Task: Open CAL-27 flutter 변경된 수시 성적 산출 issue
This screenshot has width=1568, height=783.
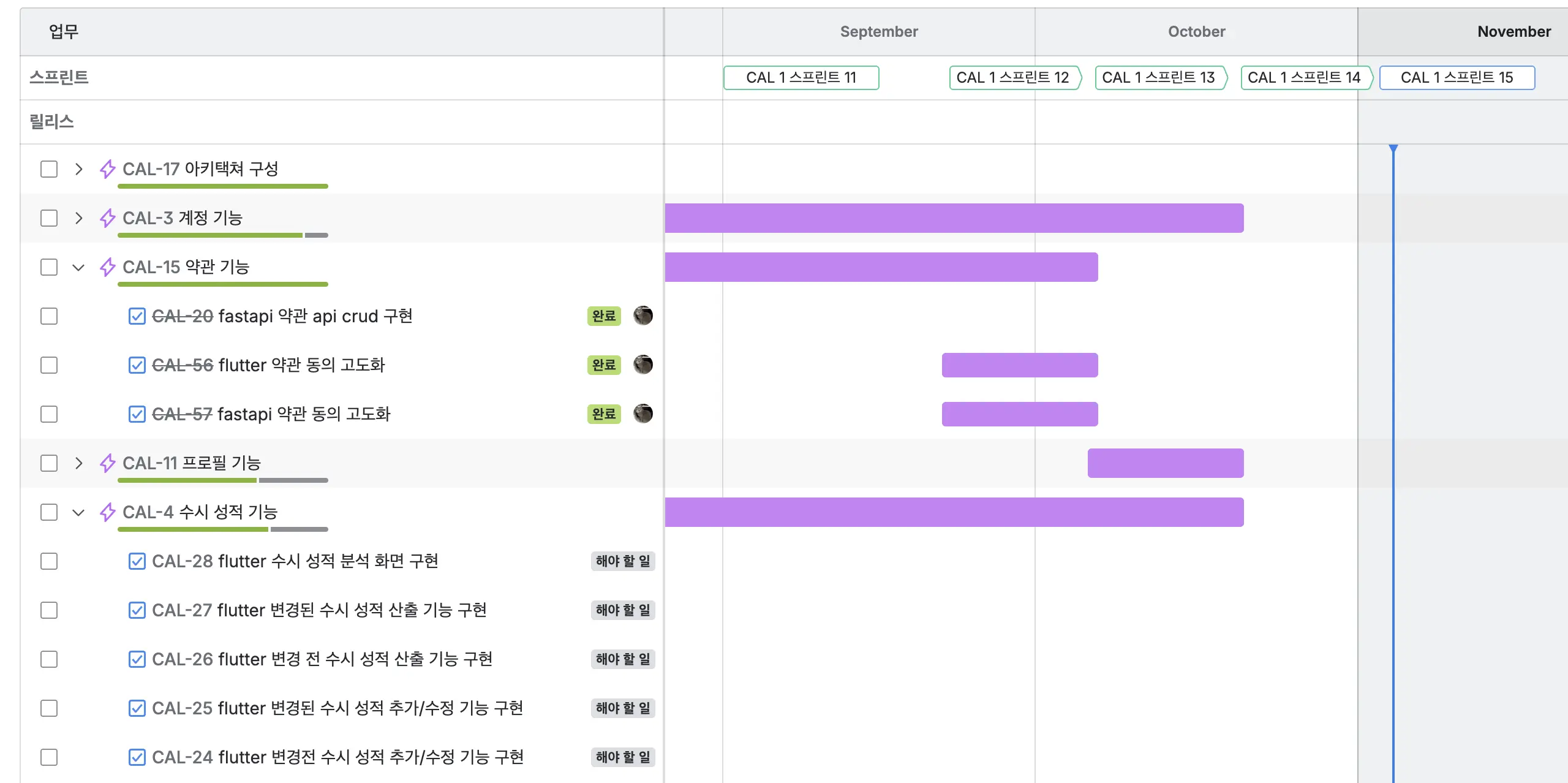Action: (318, 610)
